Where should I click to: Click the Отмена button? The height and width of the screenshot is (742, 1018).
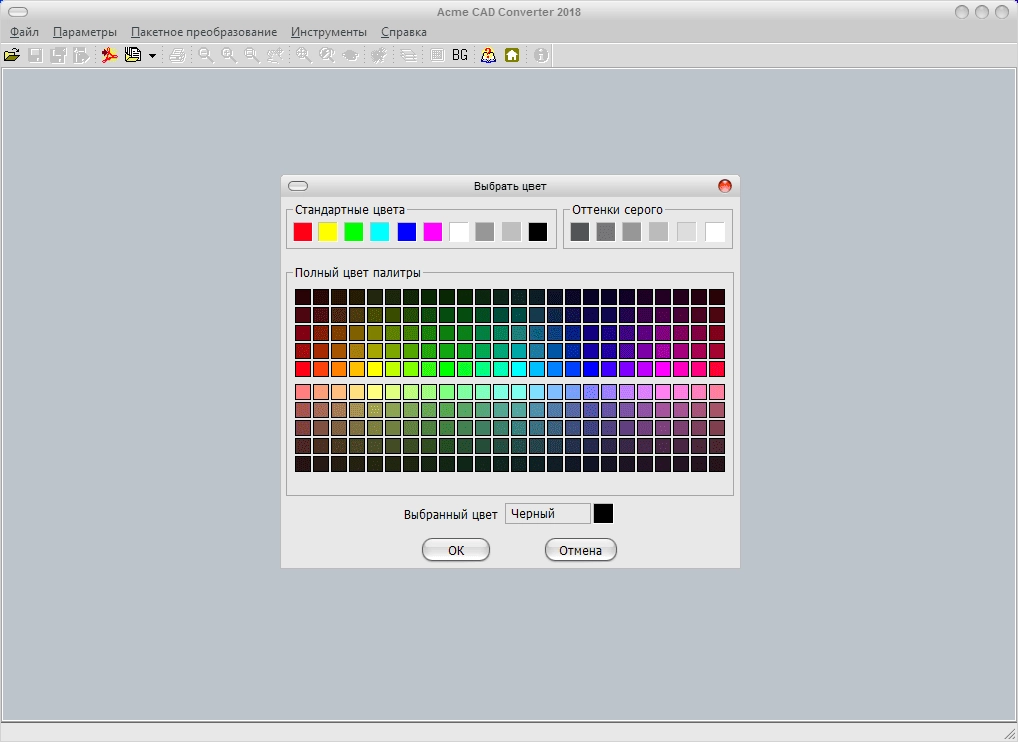(x=580, y=550)
